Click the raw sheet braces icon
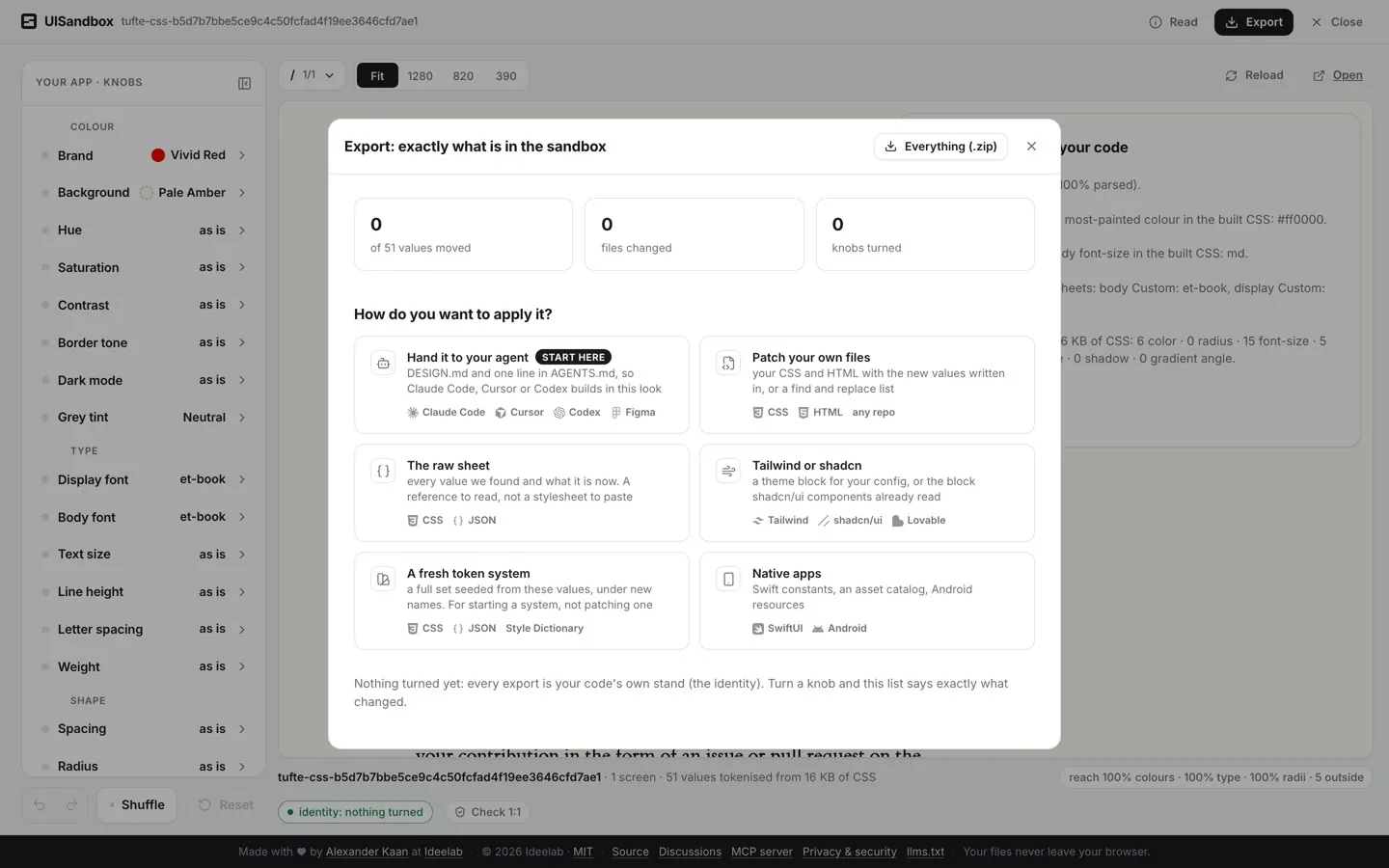1389x868 pixels. [x=383, y=472]
